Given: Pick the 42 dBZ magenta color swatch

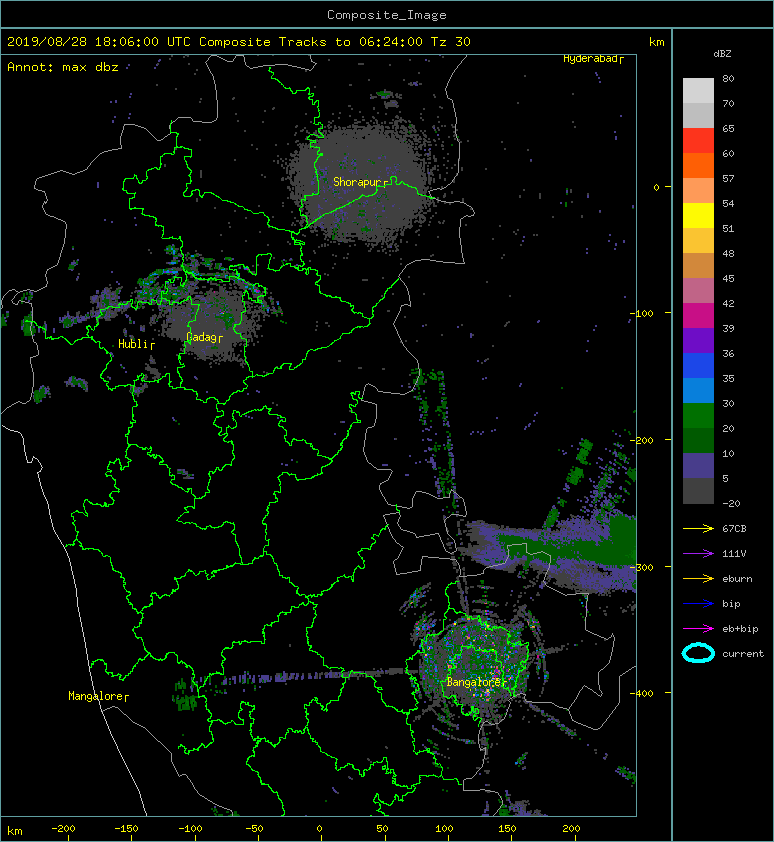Looking at the screenshot, I should [x=698, y=315].
